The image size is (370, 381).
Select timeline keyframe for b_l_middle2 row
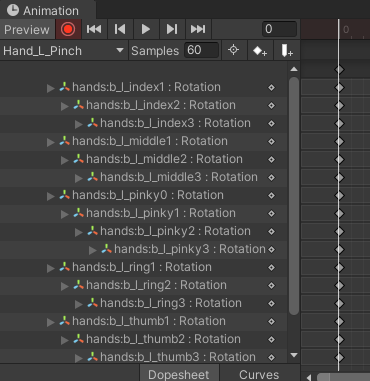(x=339, y=160)
